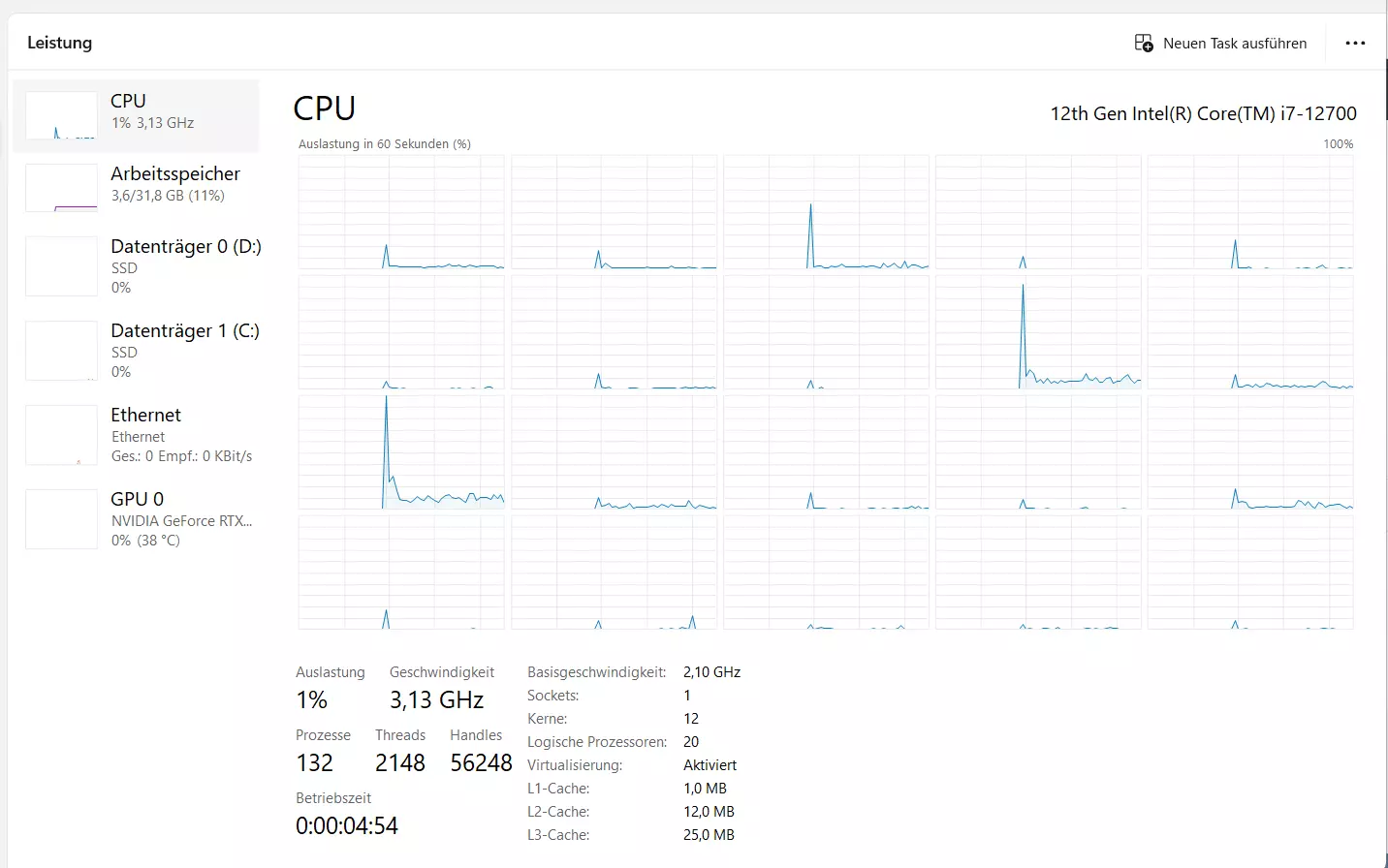
Task: Click the GPU 0 mini graph thumbnail
Action: pos(61,519)
